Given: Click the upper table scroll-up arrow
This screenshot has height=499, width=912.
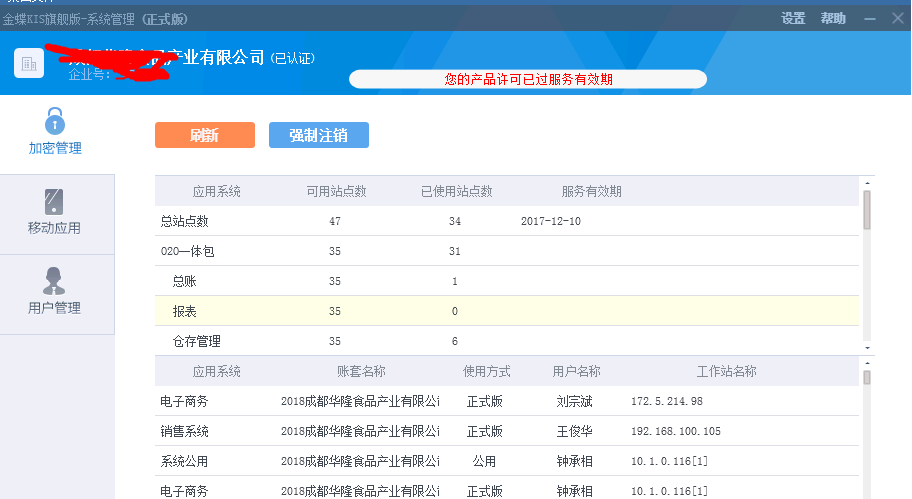Looking at the screenshot, I should click(867, 183).
